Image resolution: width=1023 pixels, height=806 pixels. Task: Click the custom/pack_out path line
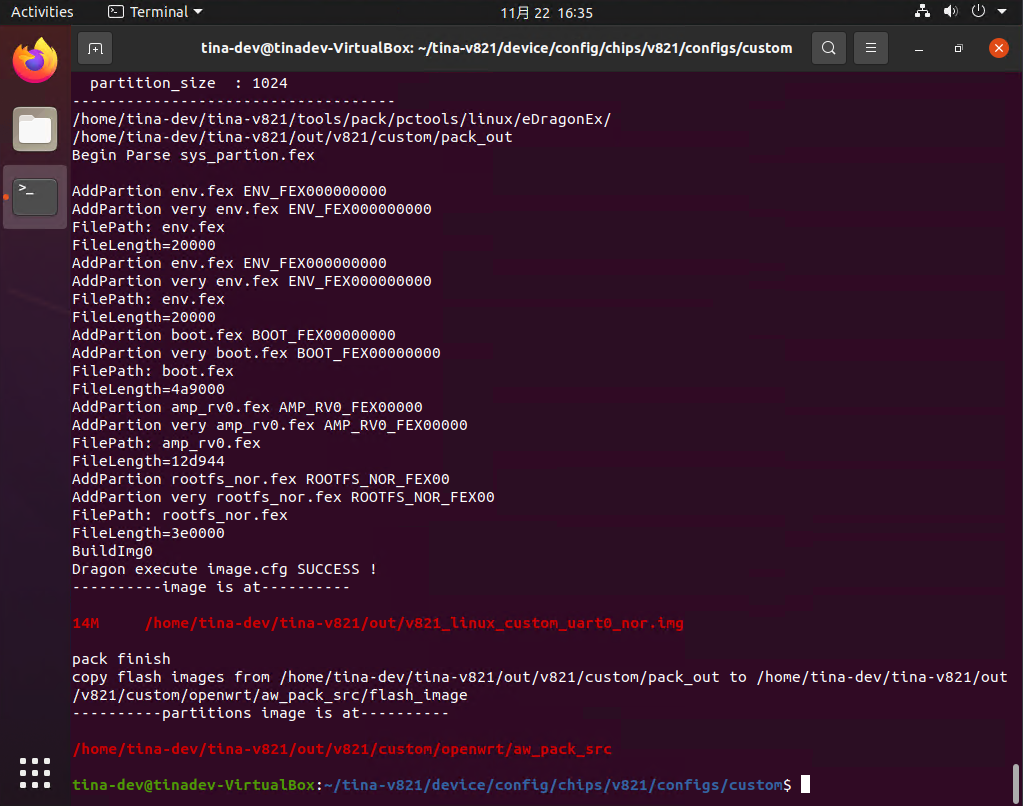[292, 138]
